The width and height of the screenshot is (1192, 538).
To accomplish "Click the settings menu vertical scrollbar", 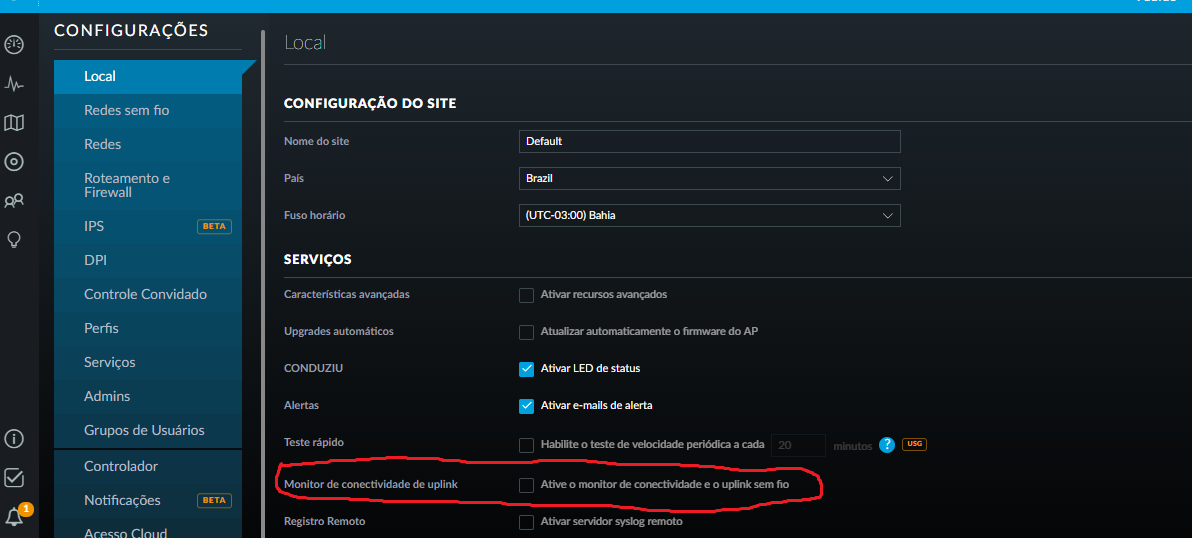I will [x=263, y=281].
